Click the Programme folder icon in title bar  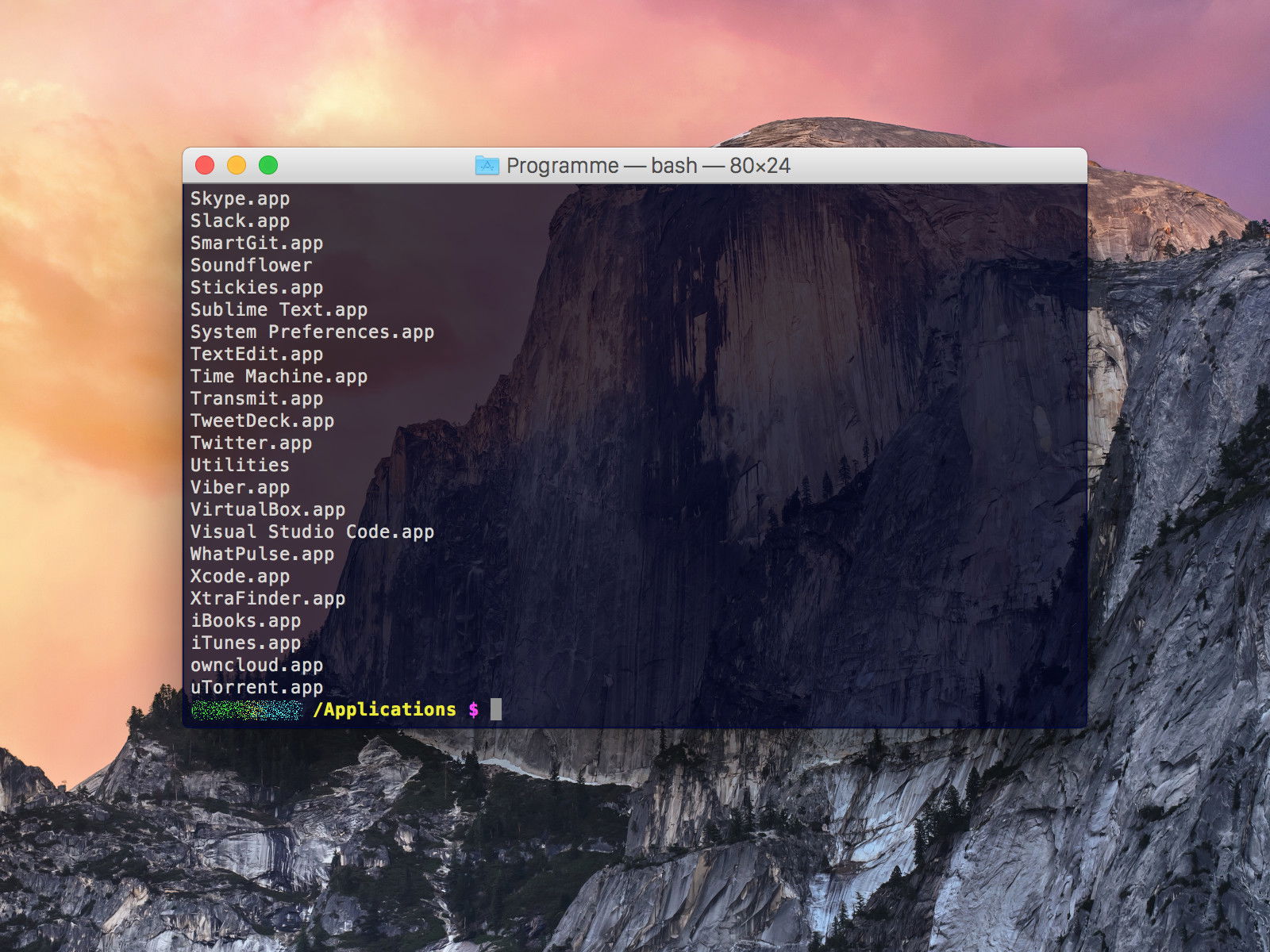point(487,166)
